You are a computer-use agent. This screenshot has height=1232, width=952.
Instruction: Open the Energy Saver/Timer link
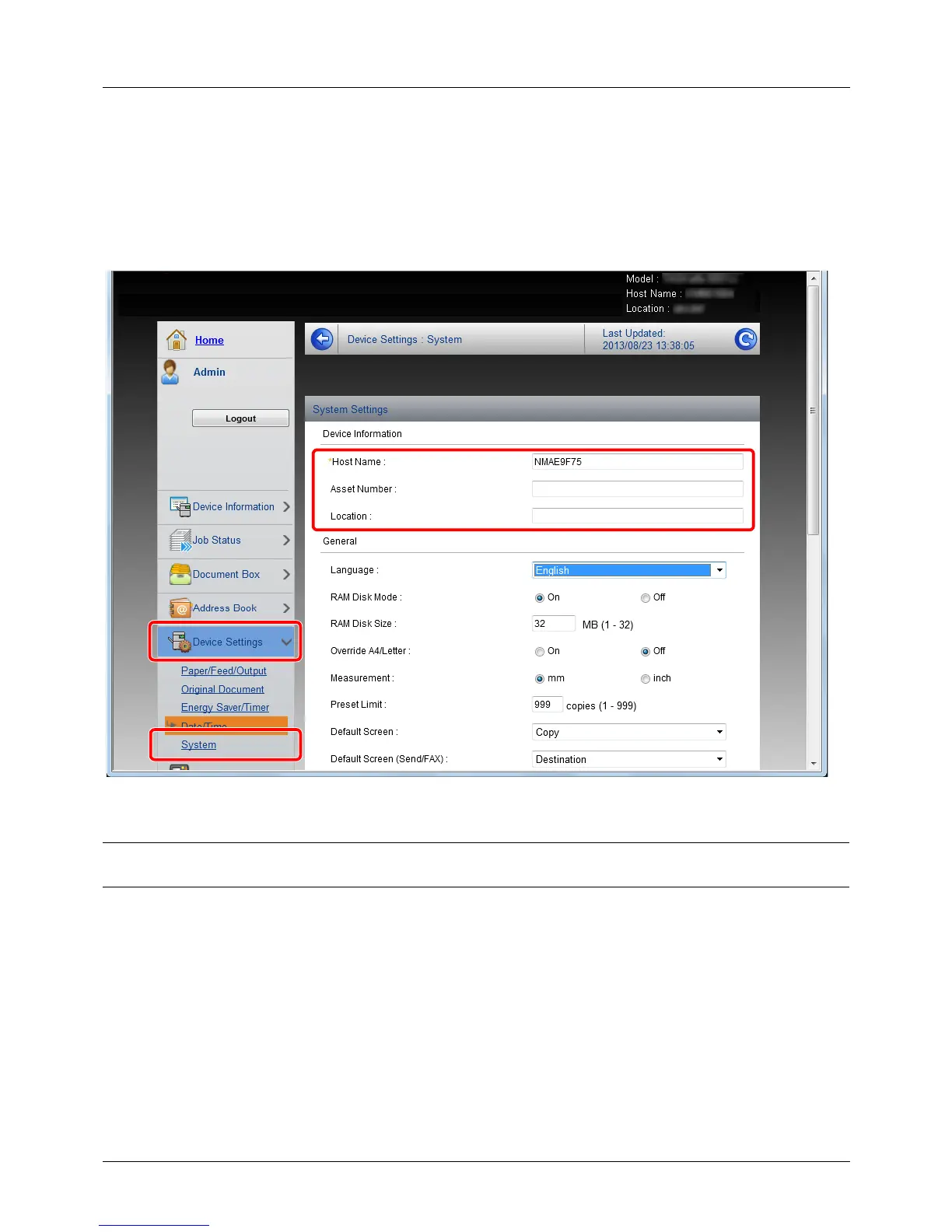[225, 708]
